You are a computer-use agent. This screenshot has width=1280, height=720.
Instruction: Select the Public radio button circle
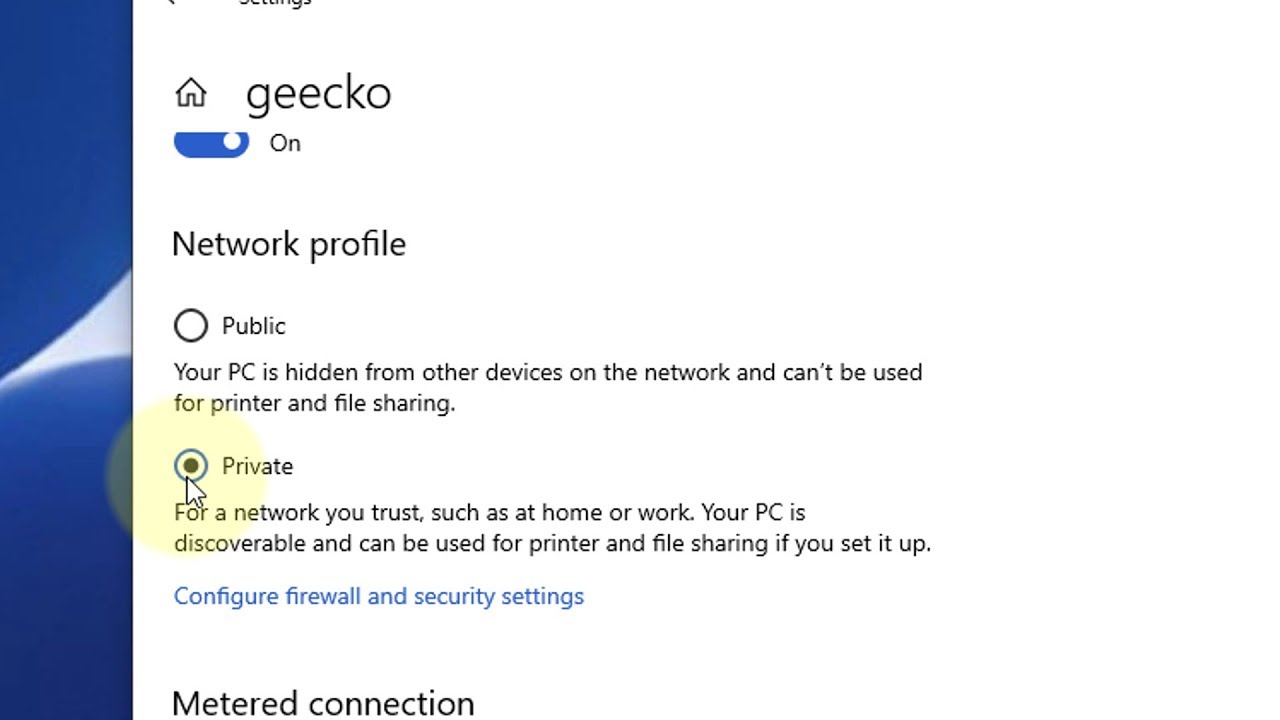point(191,326)
